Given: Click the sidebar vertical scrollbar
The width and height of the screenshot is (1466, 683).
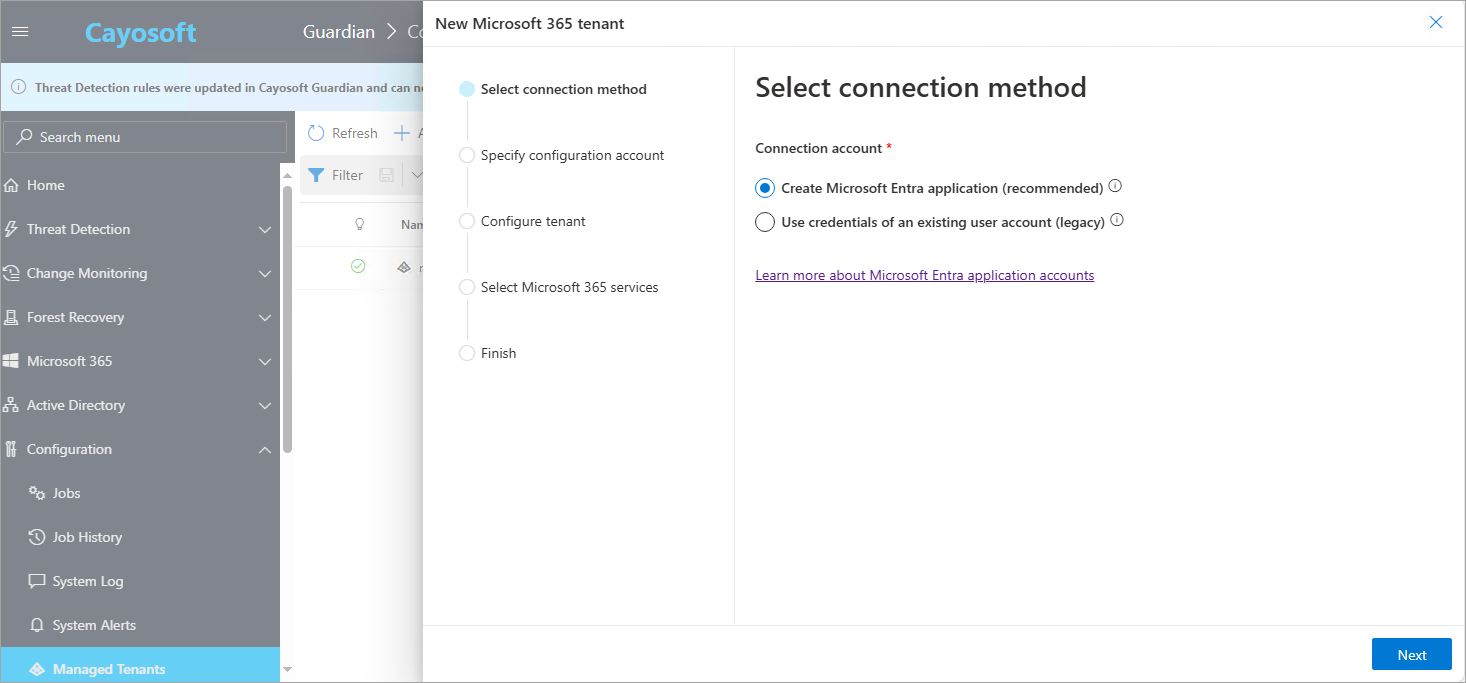Looking at the screenshot, I should [x=288, y=320].
